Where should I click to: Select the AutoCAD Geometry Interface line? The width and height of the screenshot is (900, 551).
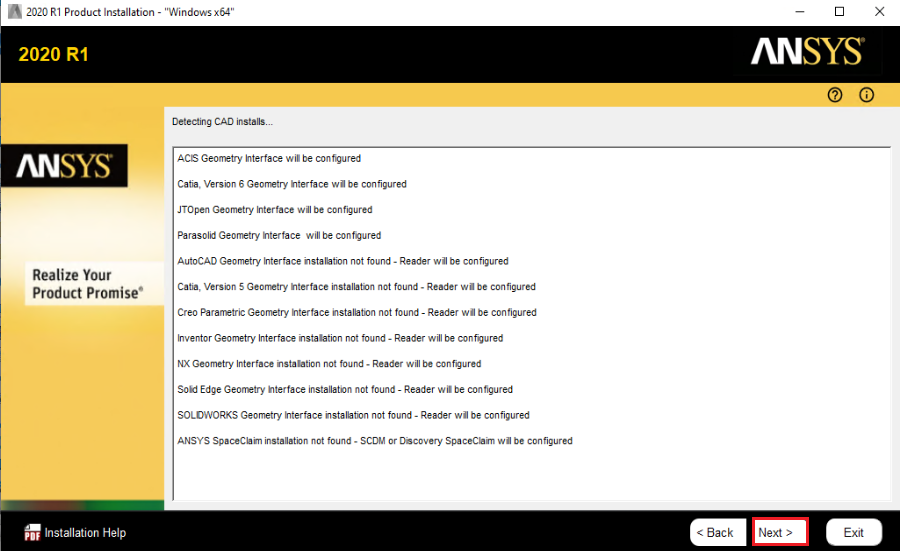(x=343, y=261)
